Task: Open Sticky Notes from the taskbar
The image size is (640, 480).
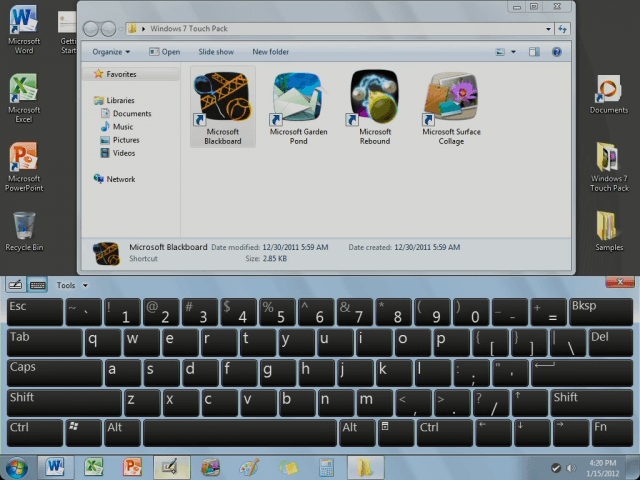Action: pos(288,467)
